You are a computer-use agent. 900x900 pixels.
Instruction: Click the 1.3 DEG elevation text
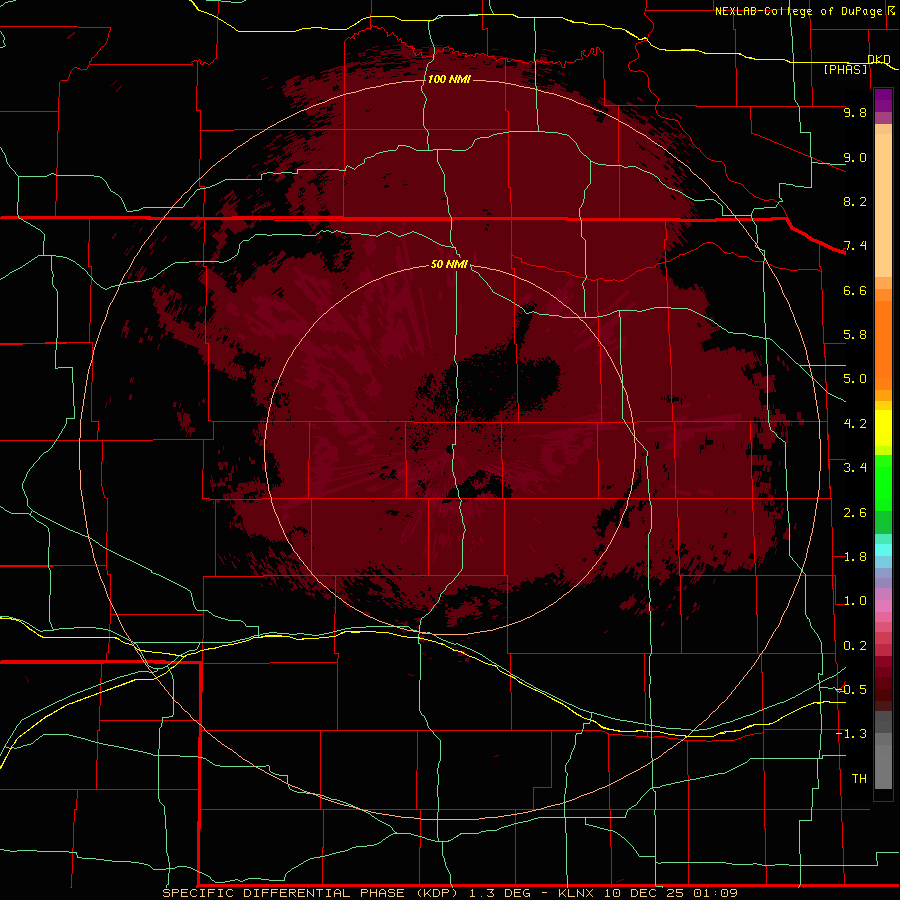[x=502, y=893]
